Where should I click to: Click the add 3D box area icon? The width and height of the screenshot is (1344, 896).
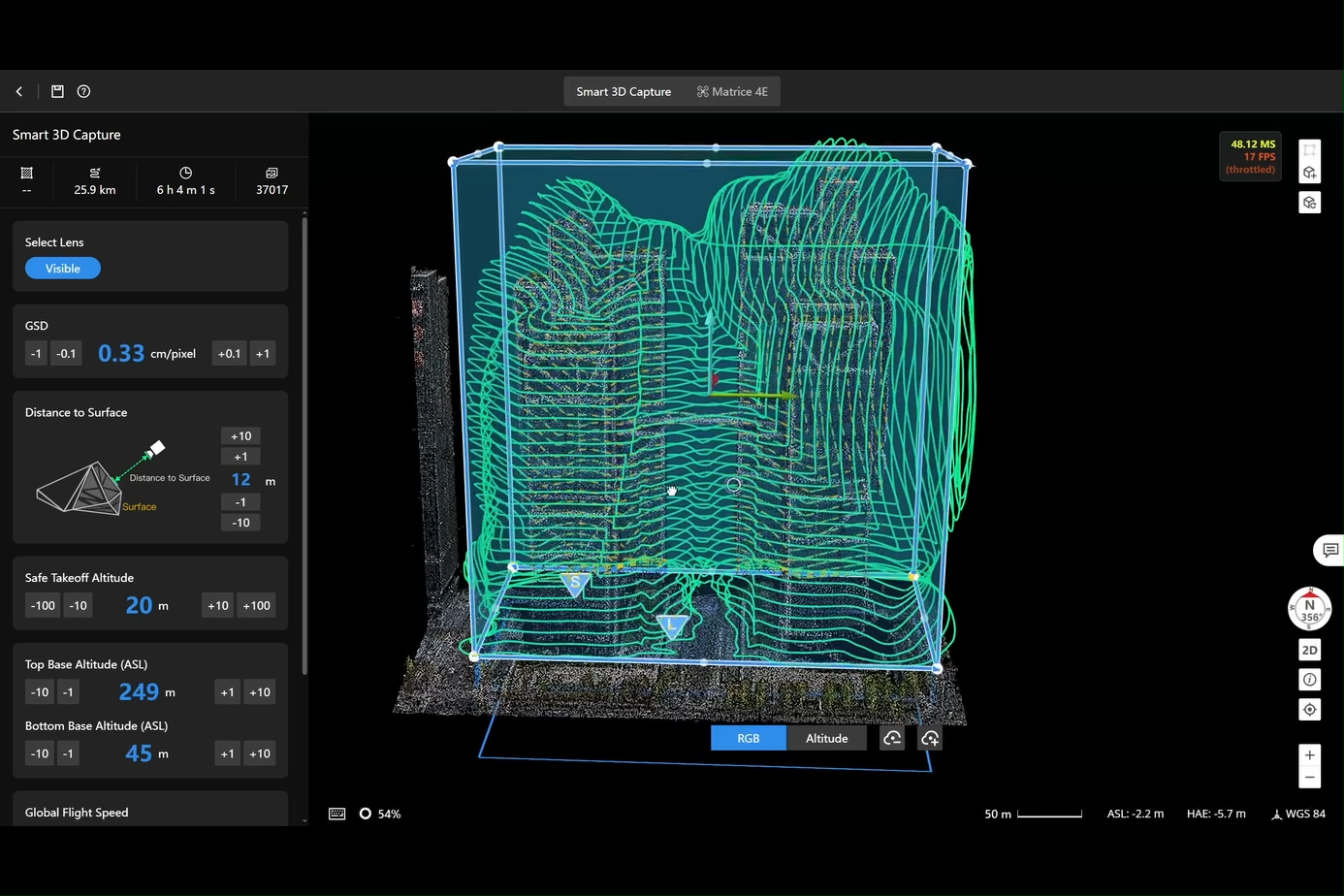1309,173
